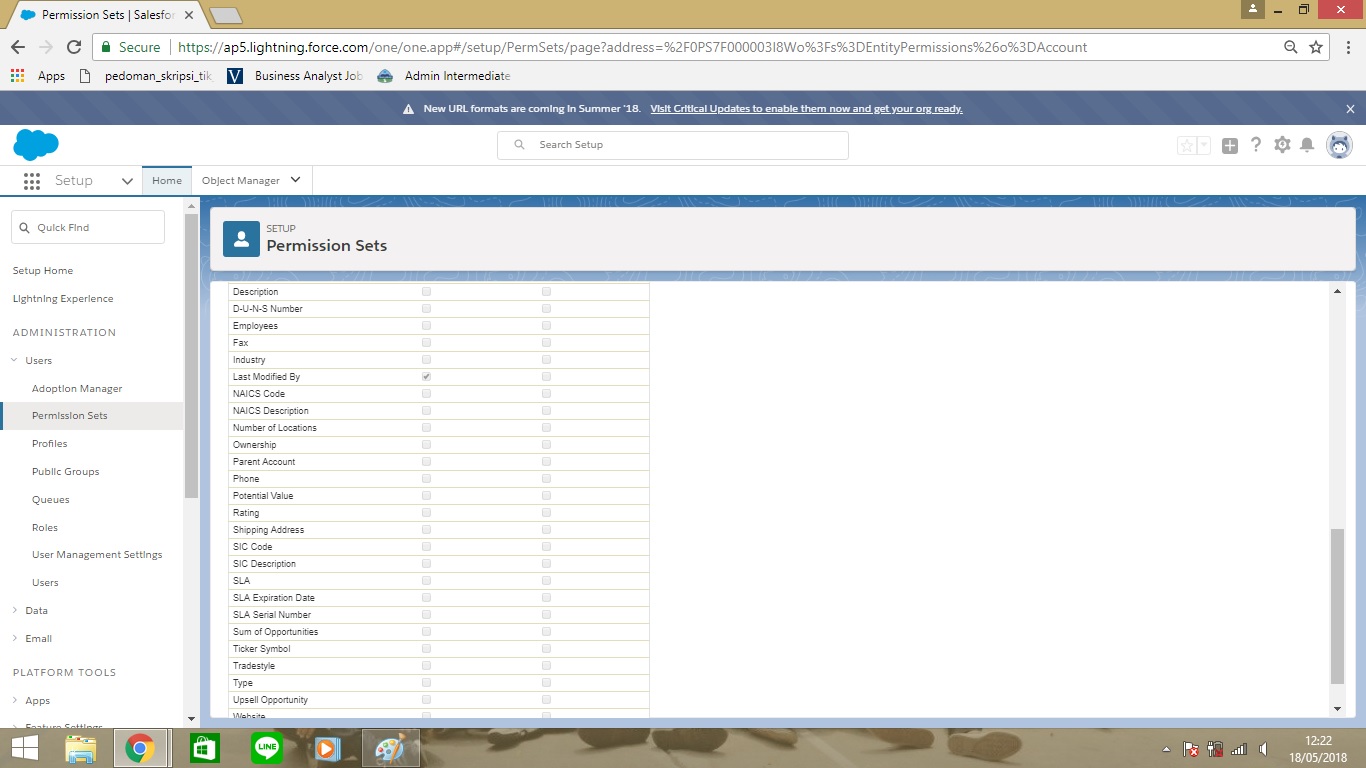Click the zoom magnifier in address bar

(1291, 47)
